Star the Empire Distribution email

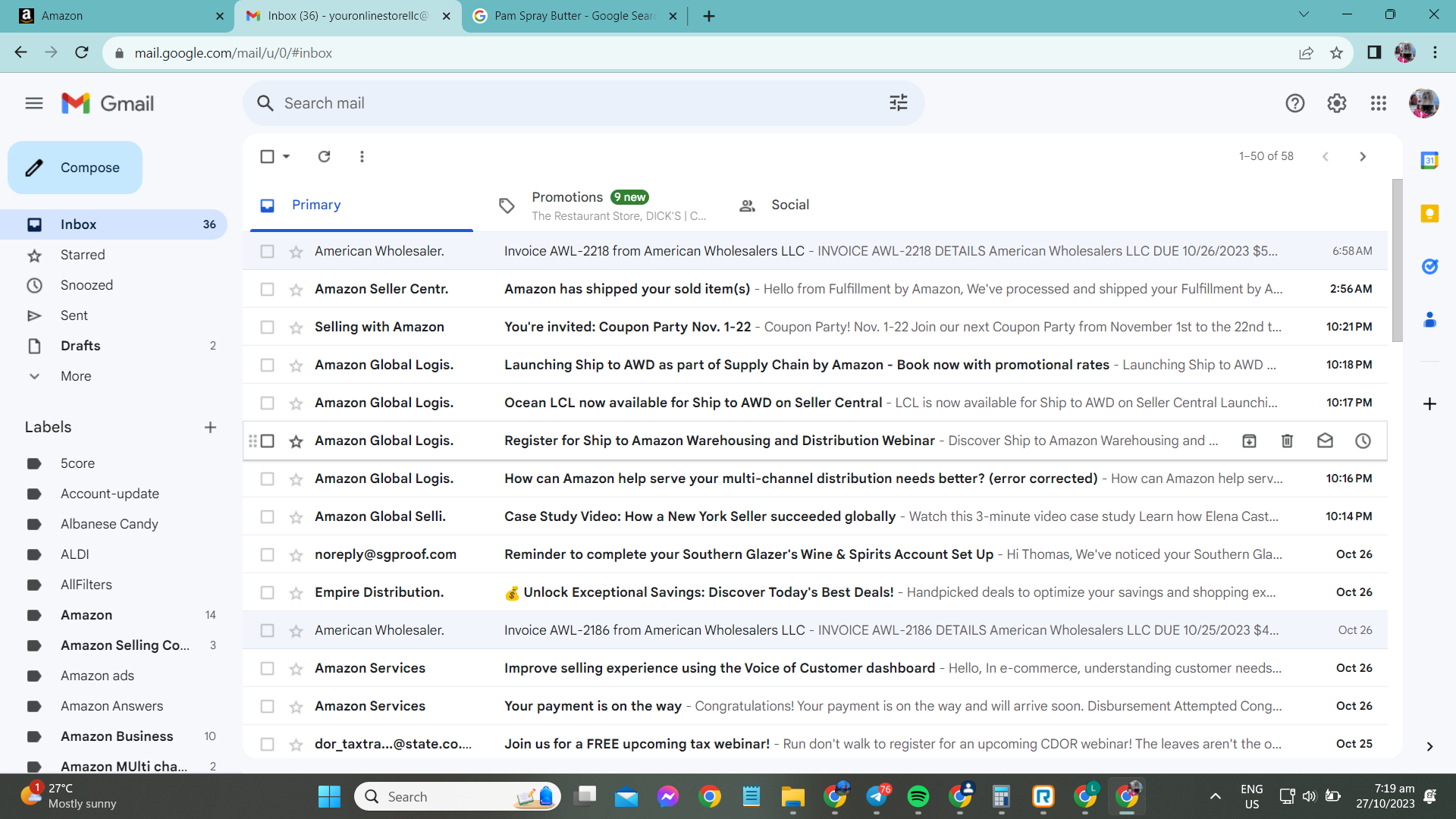point(296,592)
